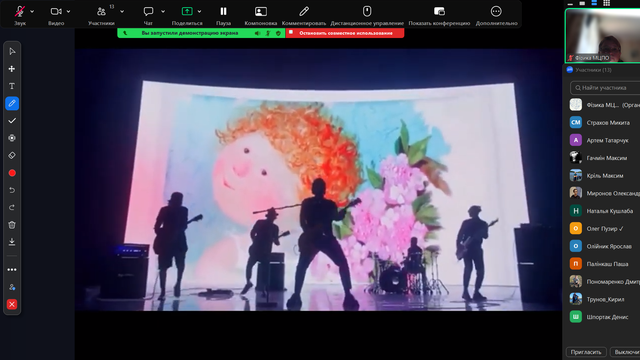
Task: Click the speaker icon in green sharing bar
Action: pos(258,33)
